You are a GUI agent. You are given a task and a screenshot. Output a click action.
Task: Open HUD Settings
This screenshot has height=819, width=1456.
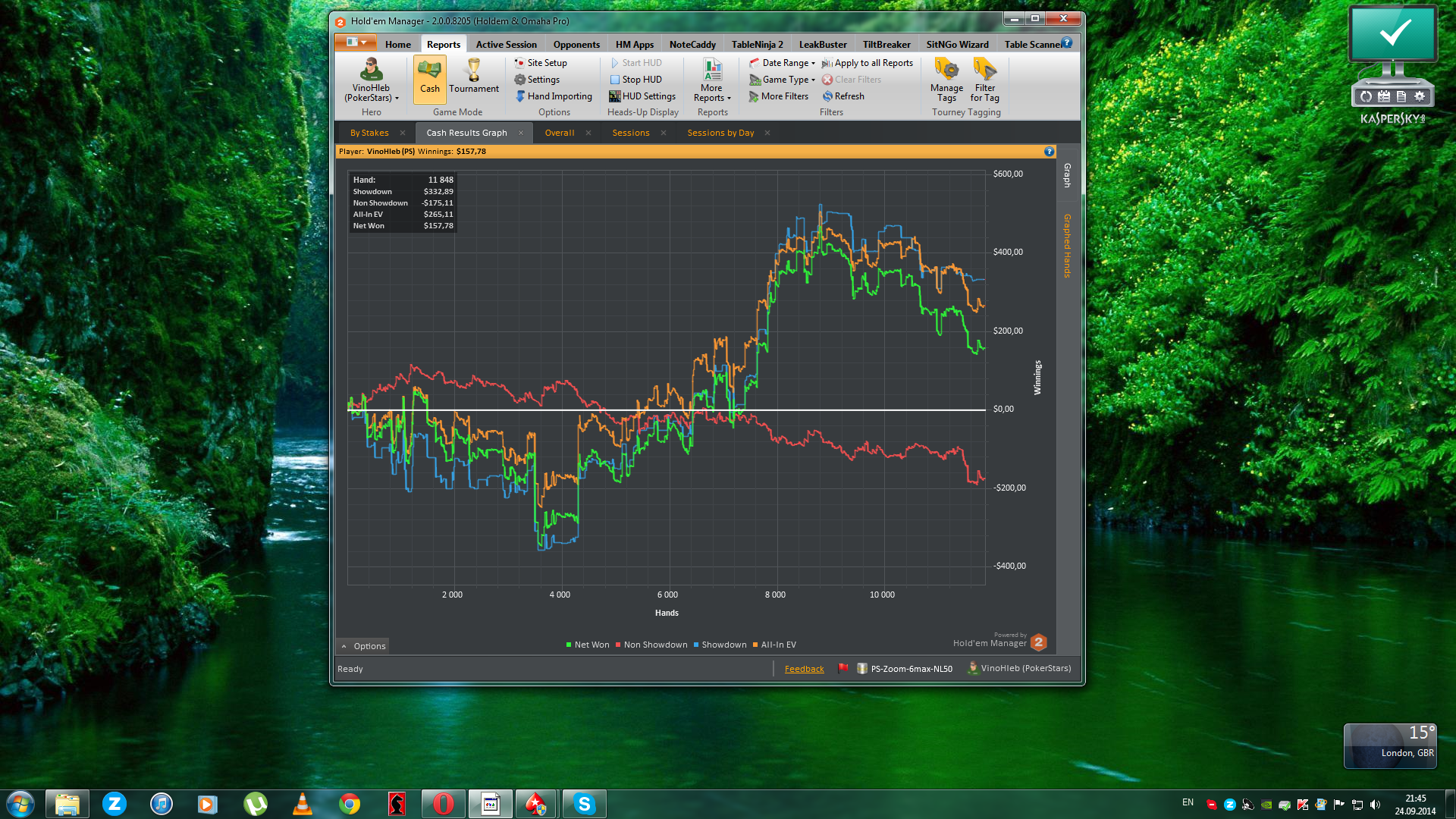[x=642, y=96]
